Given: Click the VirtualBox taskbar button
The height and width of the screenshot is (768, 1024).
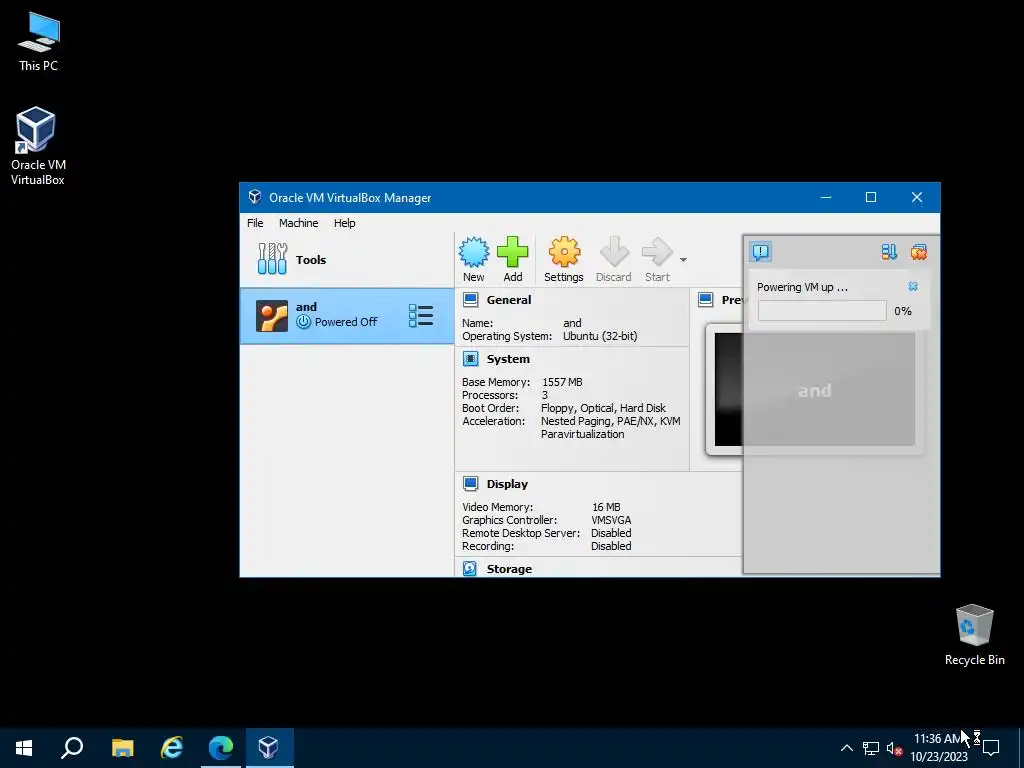Looking at the screenshot, I should (269, 748).
